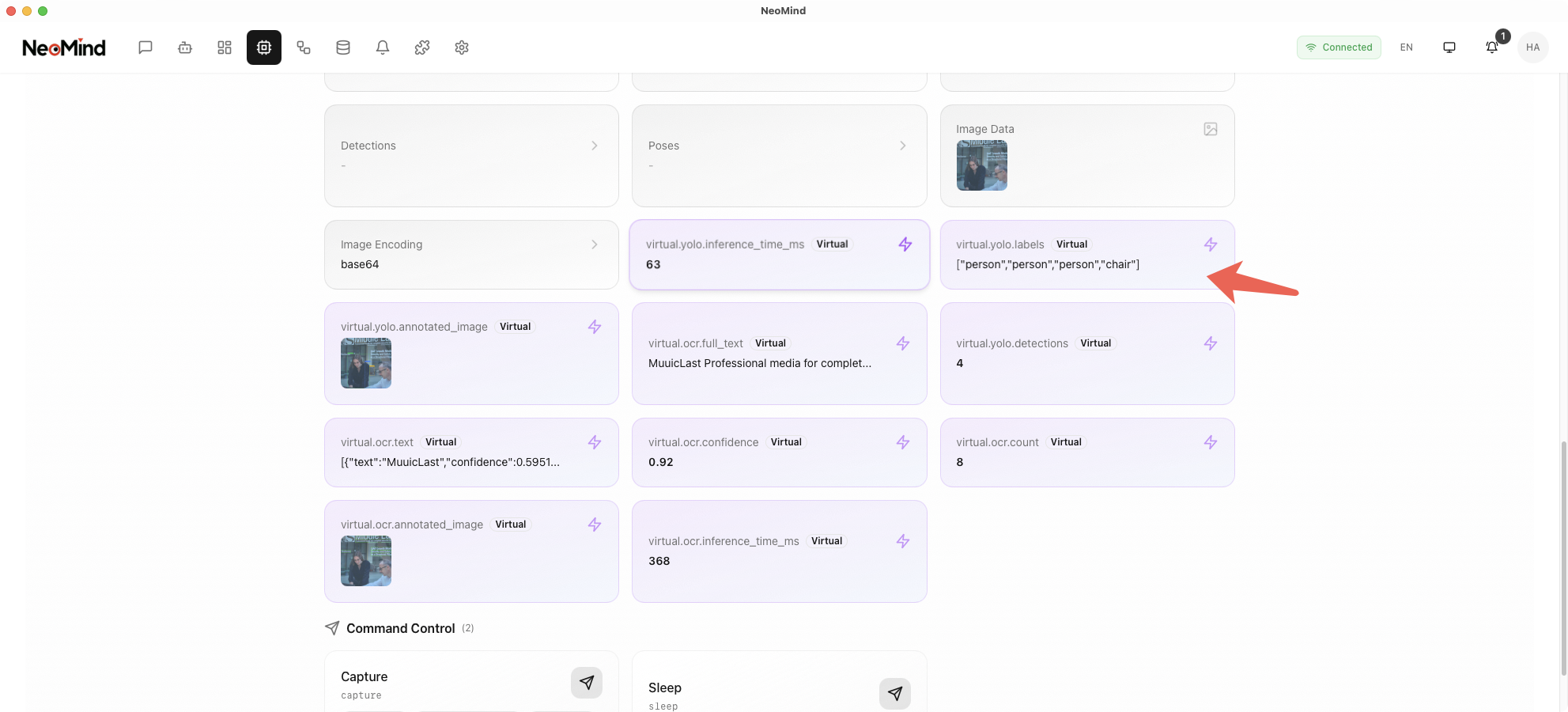The image size is (1568, 712).
Task: Open the settings gear icon
Action: (x=462, y=47)
